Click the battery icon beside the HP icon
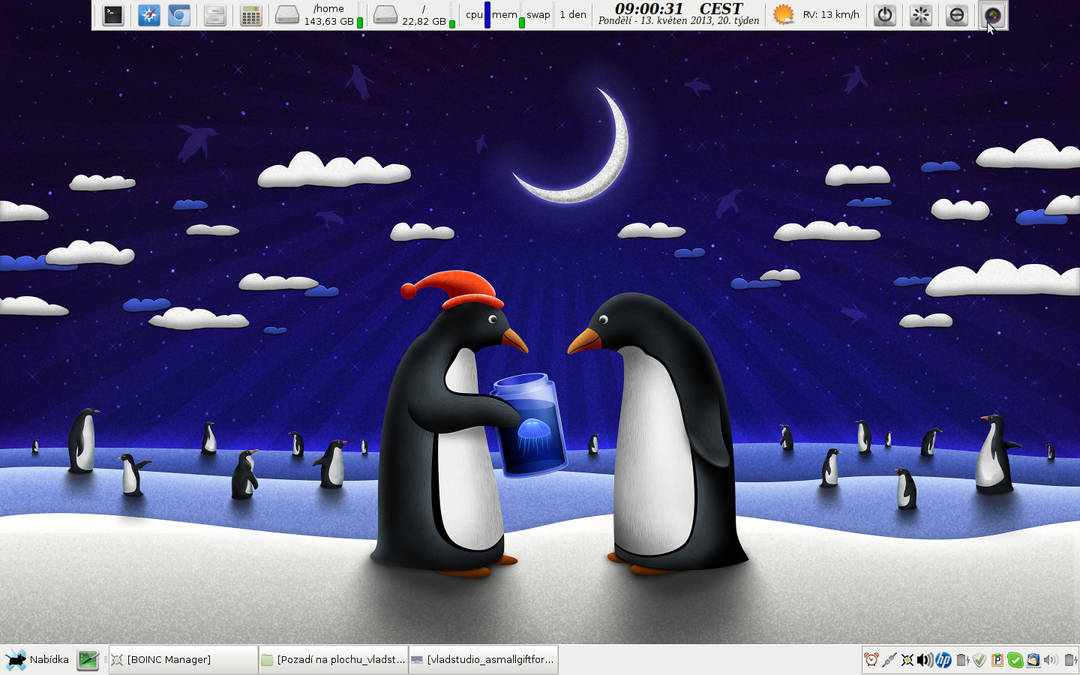 (x=962, y=660)
